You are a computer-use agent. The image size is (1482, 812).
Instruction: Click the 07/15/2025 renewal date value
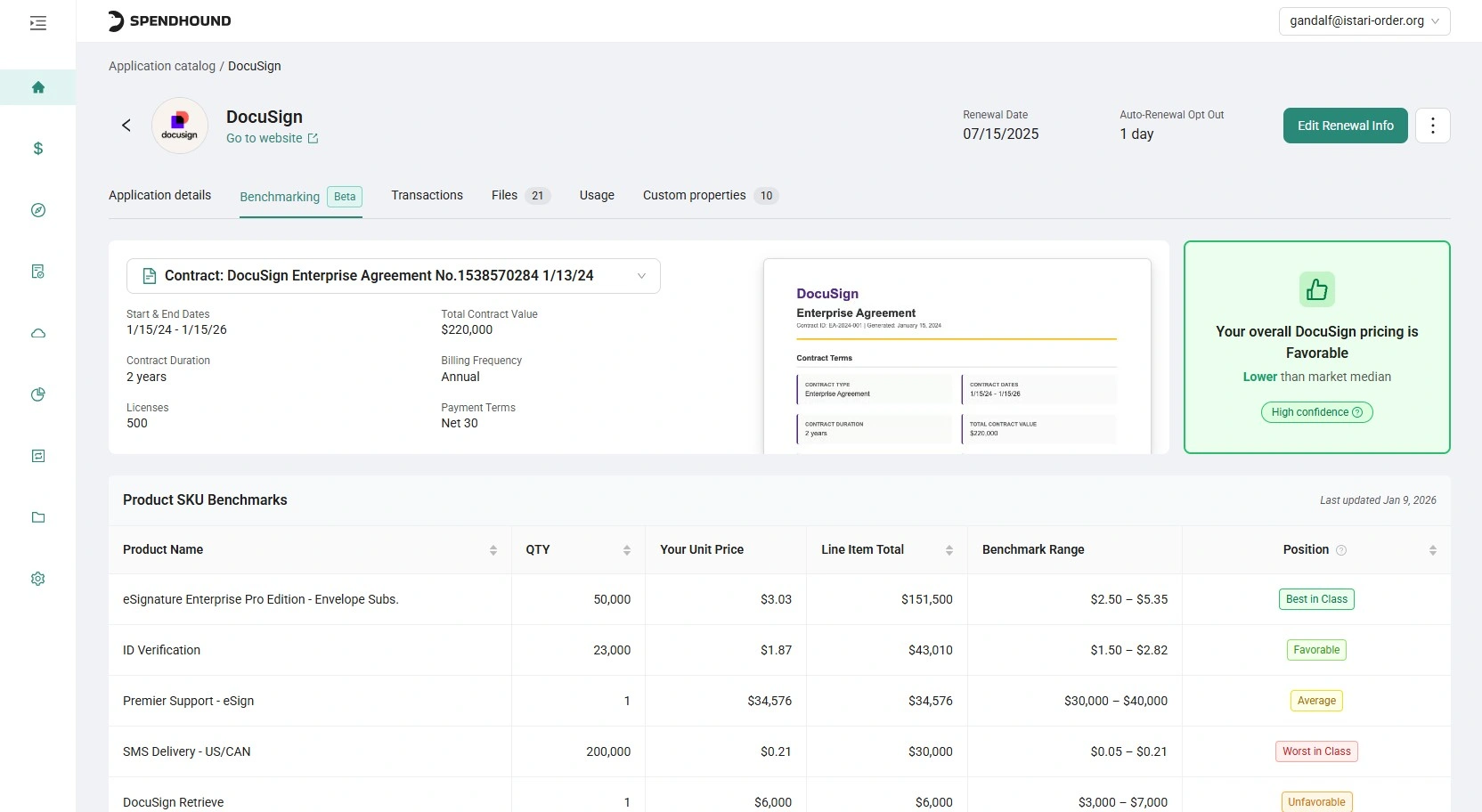tap(1000, 134)
